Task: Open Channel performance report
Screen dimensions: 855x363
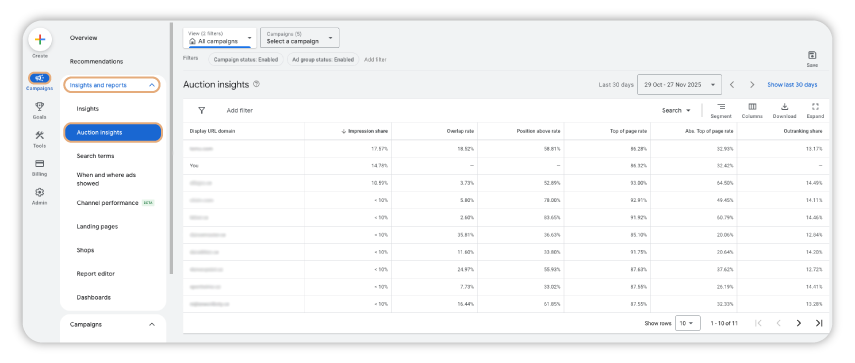Action: tap(107, 203)
